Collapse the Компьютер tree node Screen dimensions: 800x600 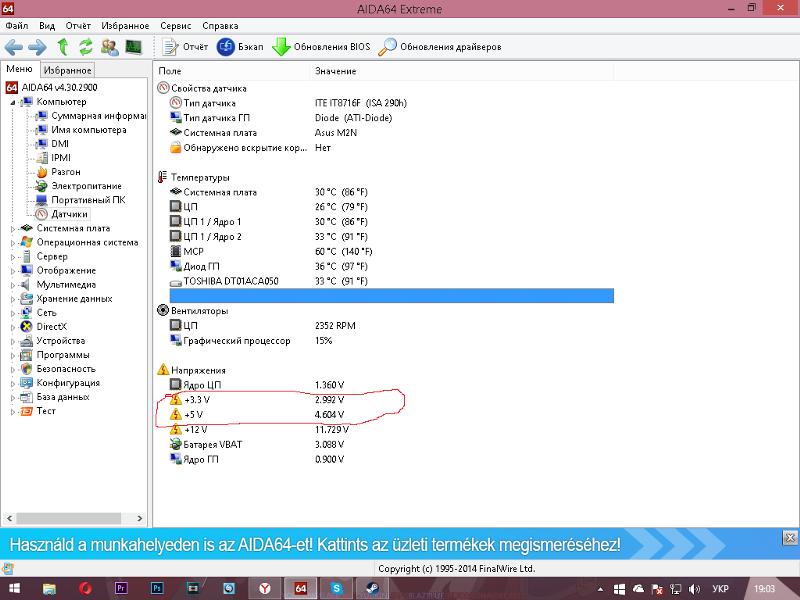tap(13, 103)
